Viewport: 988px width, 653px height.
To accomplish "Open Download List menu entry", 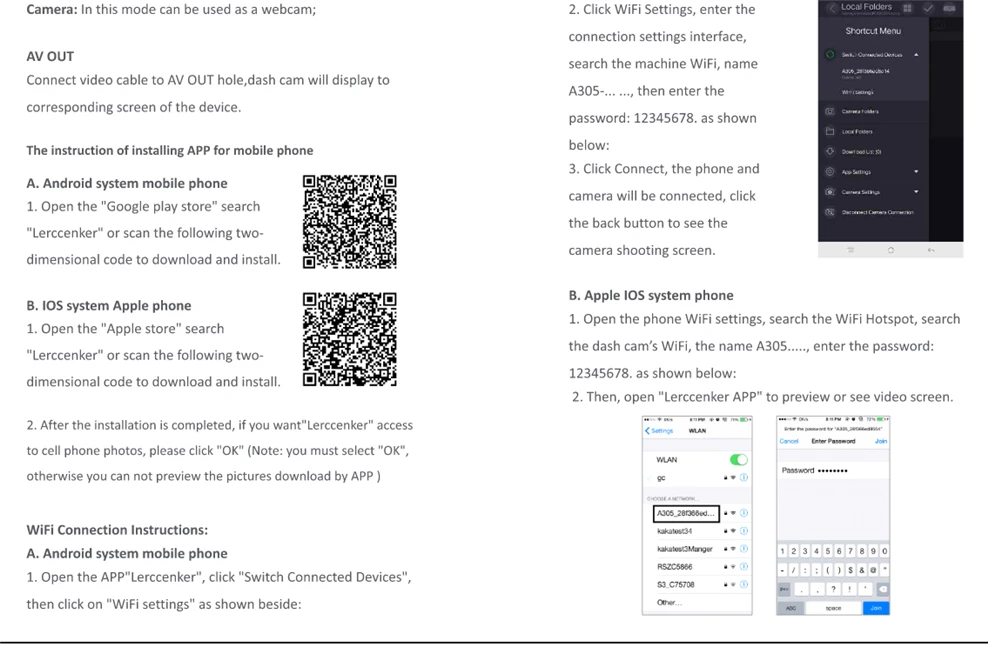I will coord(861,152).
